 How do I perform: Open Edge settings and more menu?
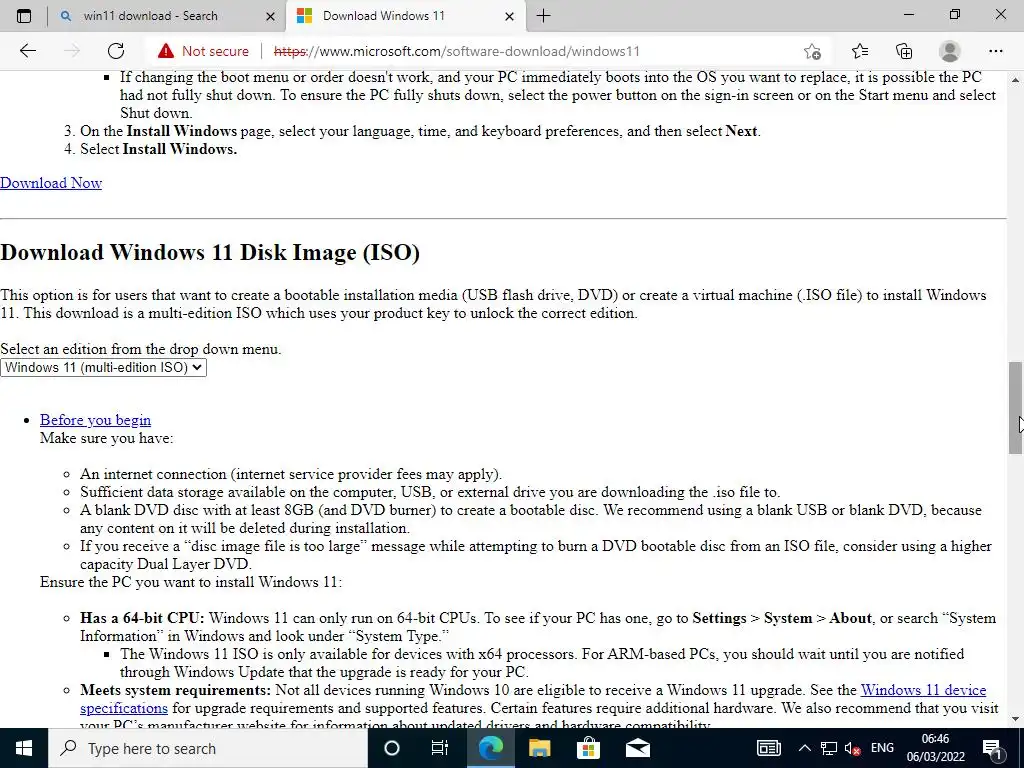pyautogui.click(x=995, y=51)
